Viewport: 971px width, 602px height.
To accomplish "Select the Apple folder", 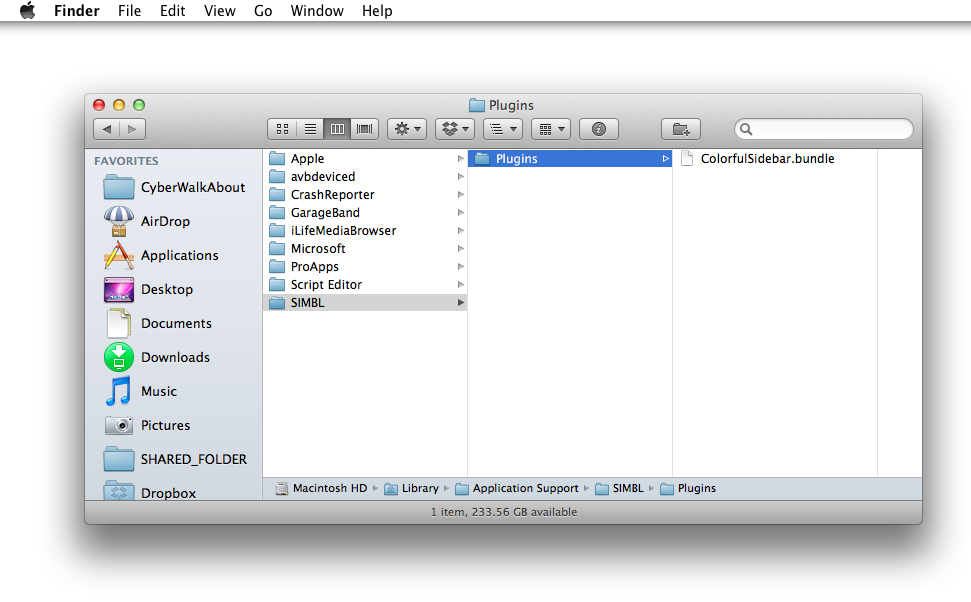I will coord(365,159).
